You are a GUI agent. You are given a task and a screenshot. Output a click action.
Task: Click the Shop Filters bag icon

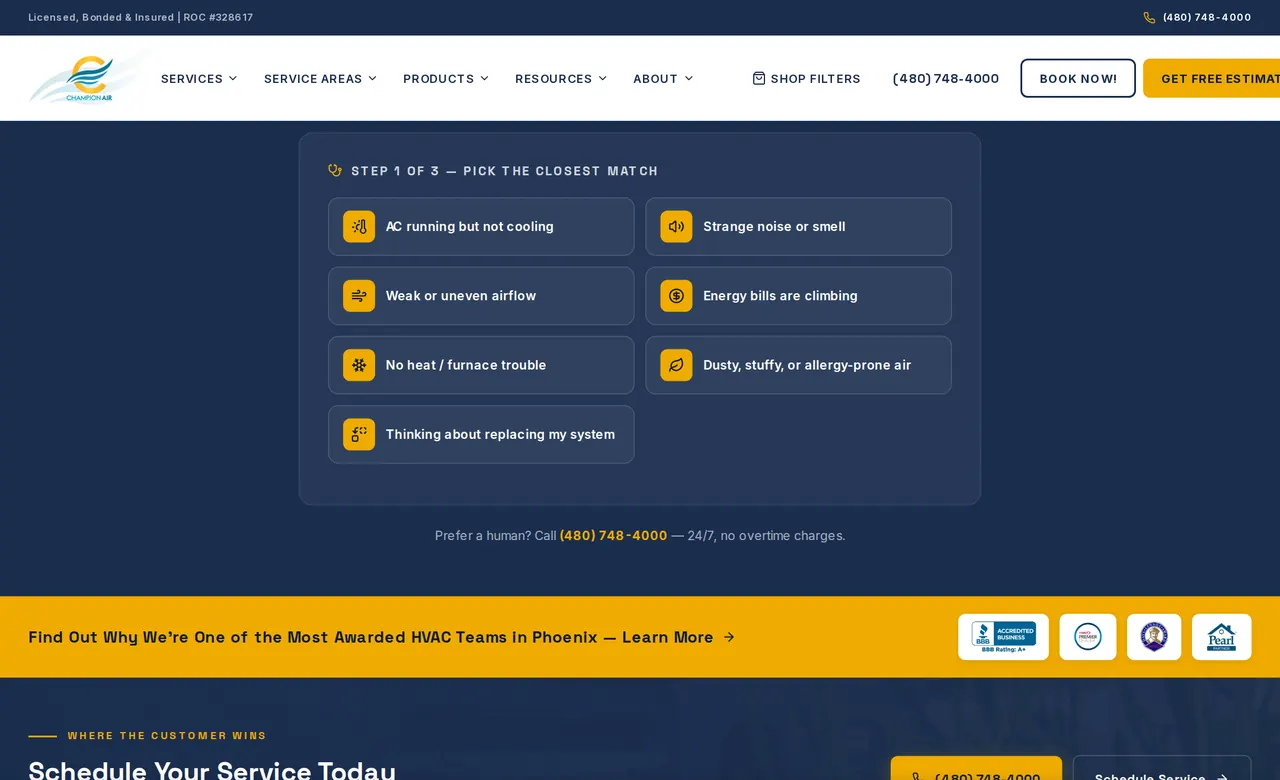759,78
